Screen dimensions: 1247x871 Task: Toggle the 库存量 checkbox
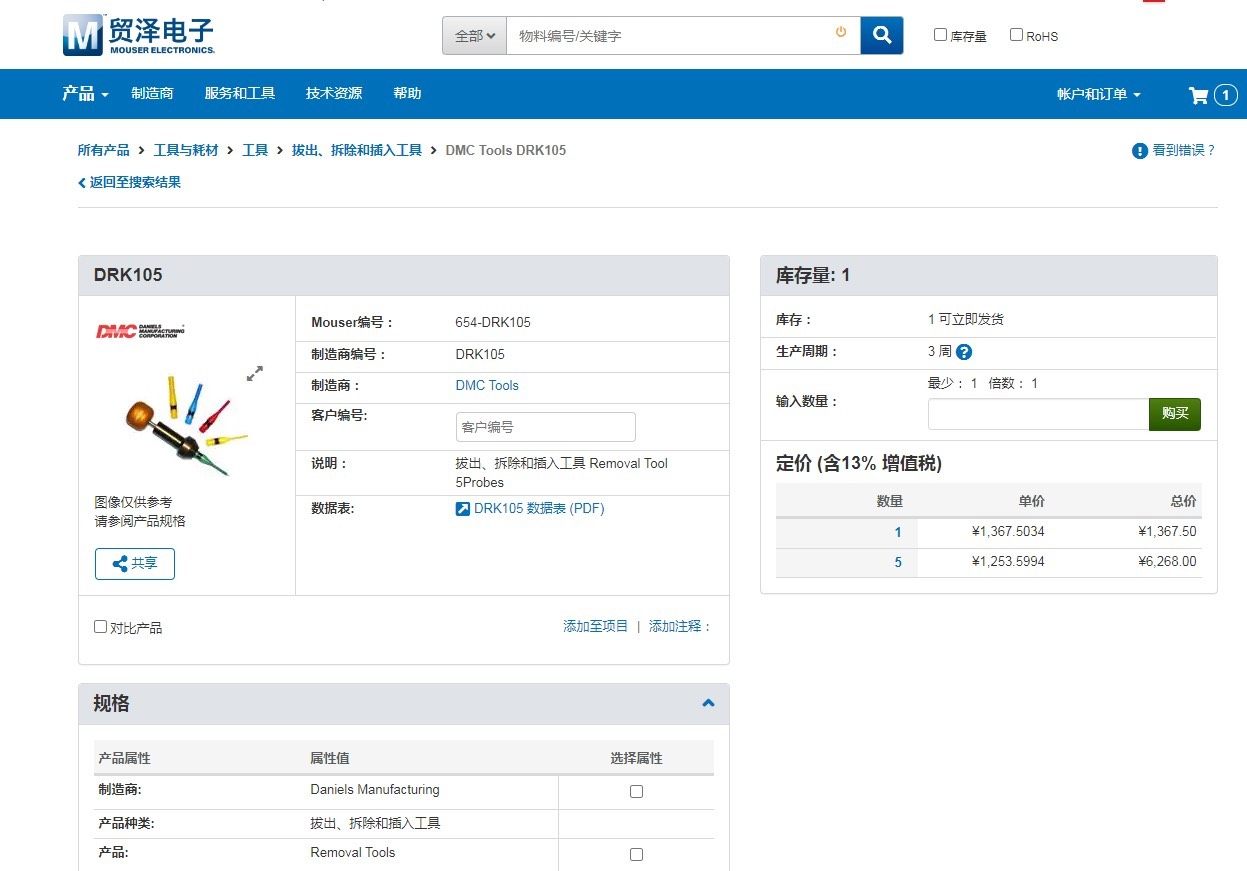coord(940,35)
